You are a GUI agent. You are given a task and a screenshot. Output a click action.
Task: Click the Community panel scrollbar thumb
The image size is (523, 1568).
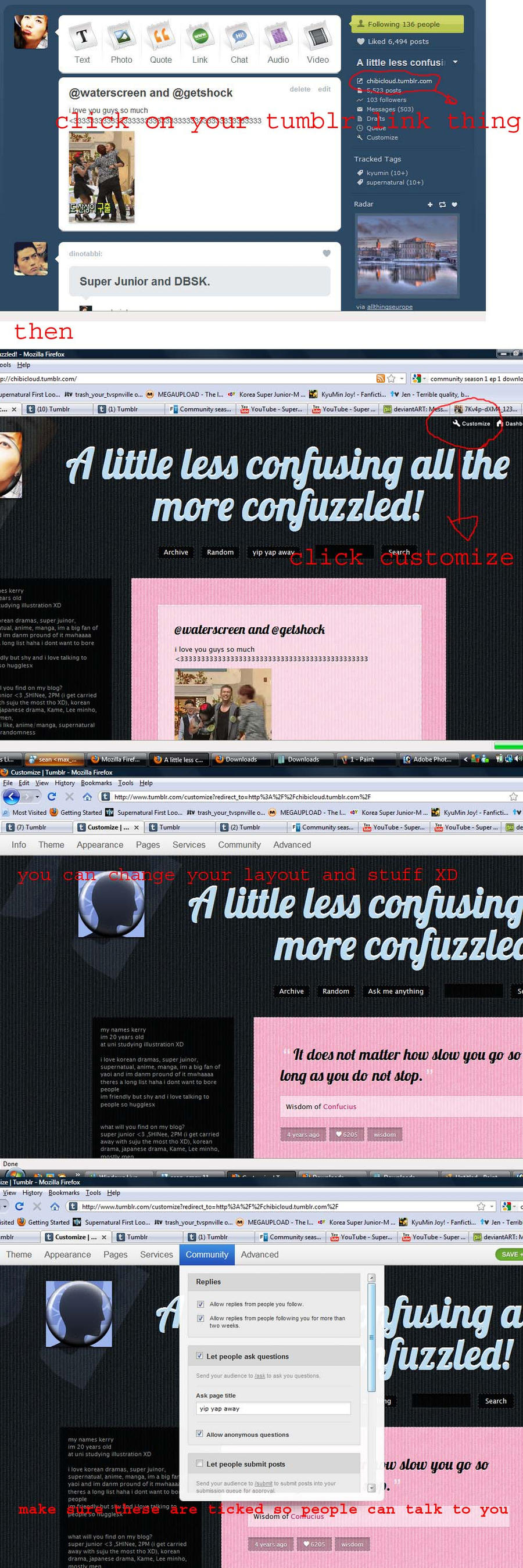(371, 1337)
